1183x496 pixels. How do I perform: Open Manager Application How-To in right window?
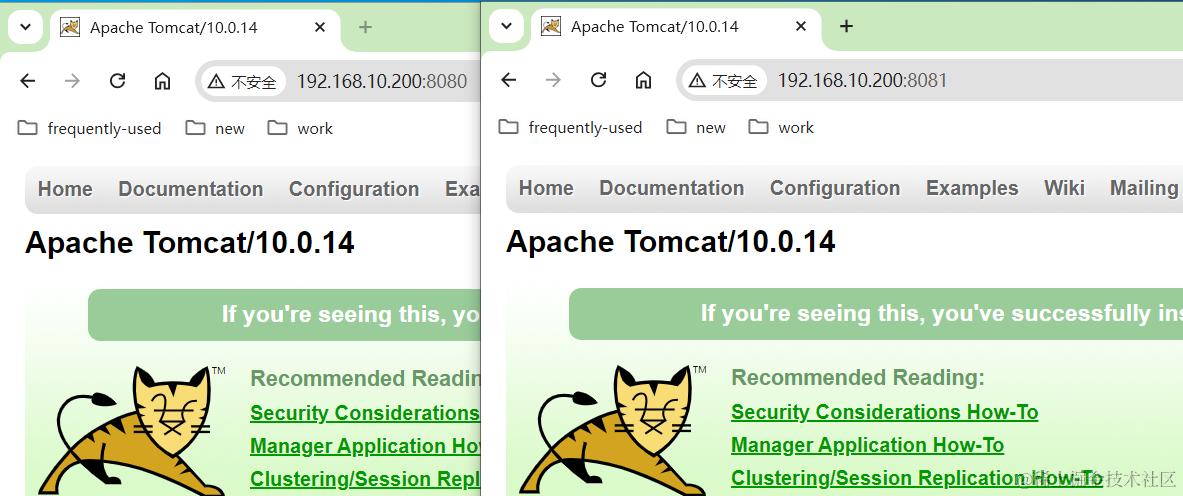coord(867,446)
